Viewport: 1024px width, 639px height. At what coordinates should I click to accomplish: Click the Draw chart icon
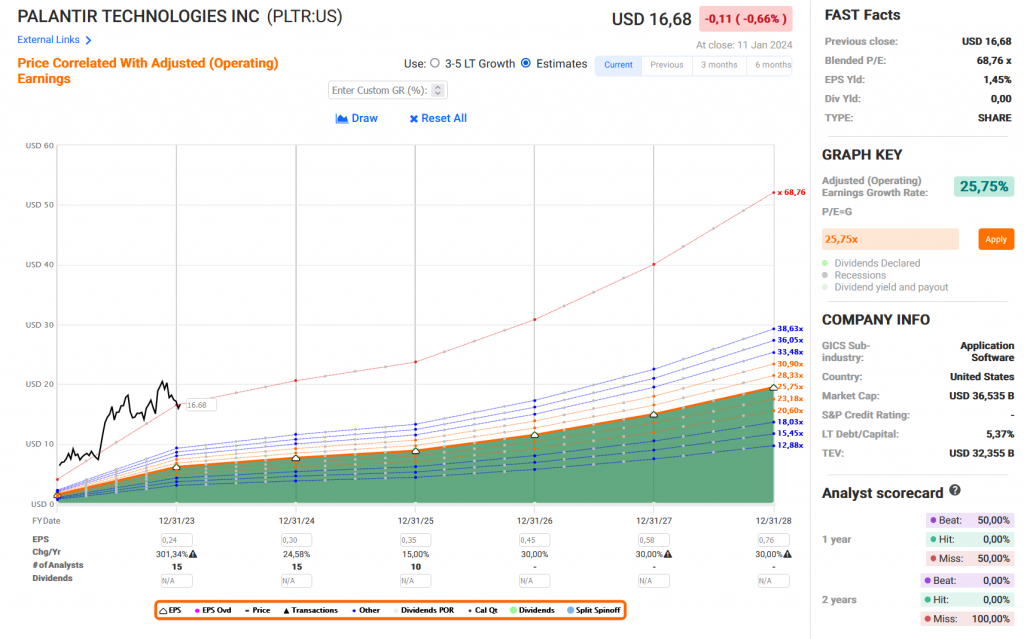click(x=342, y=119)
